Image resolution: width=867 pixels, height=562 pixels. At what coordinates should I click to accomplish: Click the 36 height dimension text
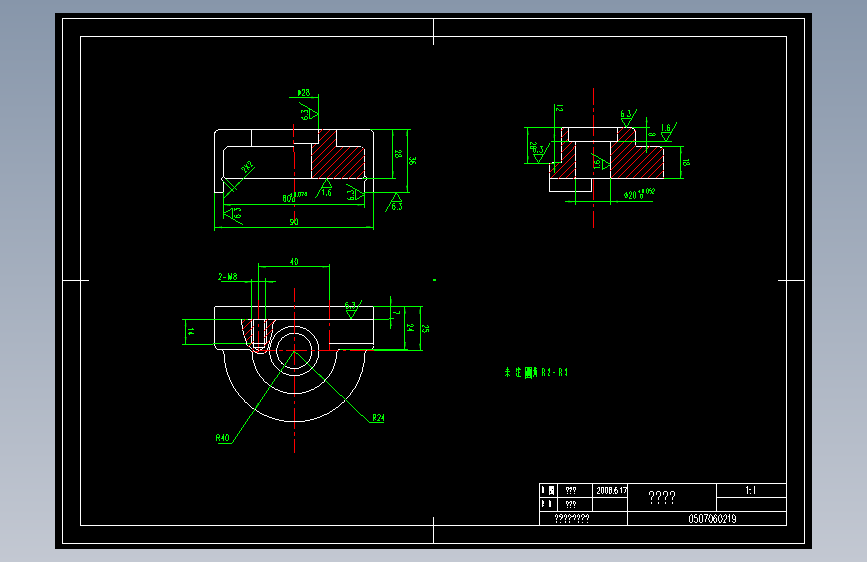[x=412, y=160]
